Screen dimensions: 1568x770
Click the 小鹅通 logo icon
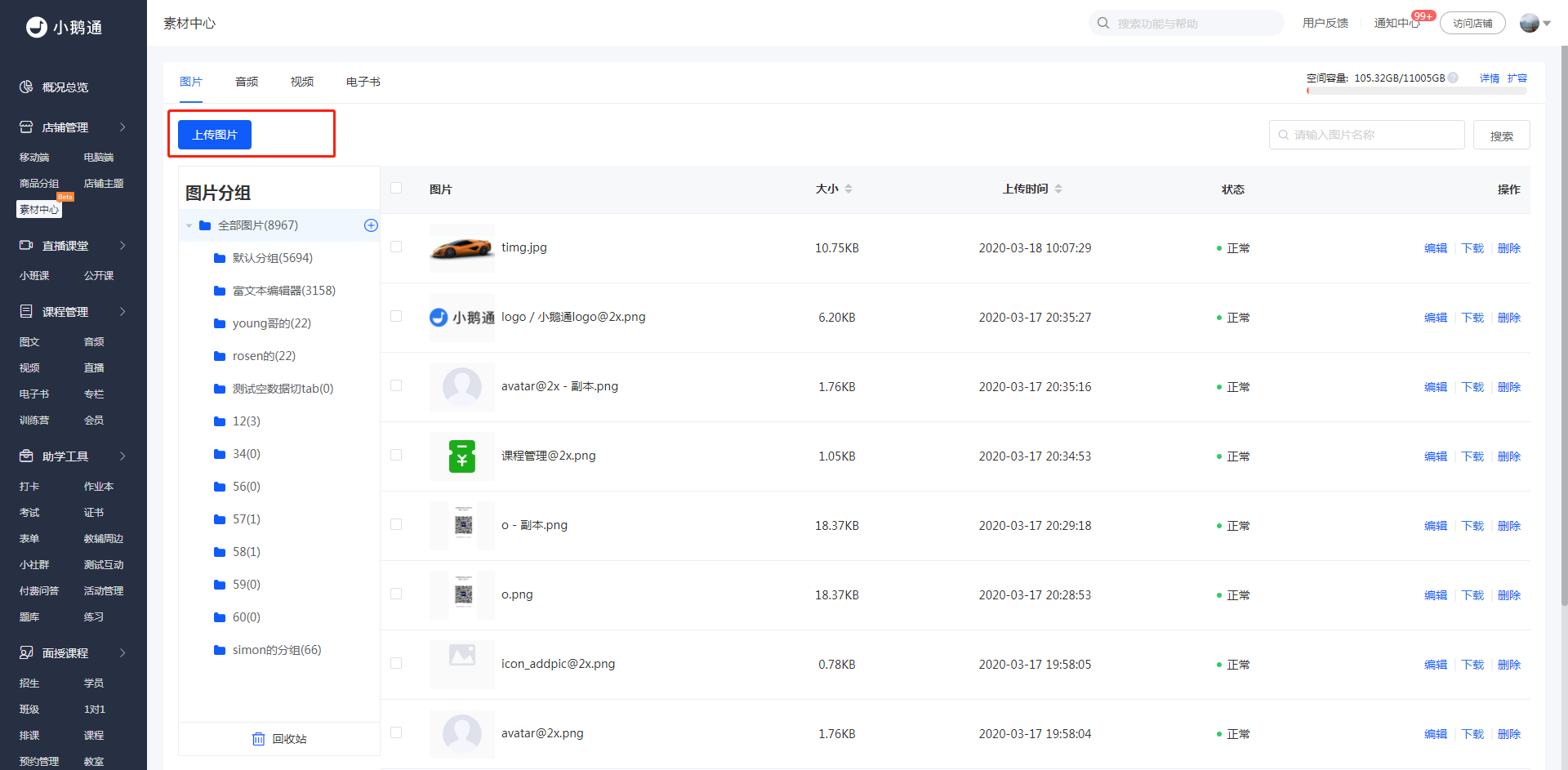click(x=37, y=27)
